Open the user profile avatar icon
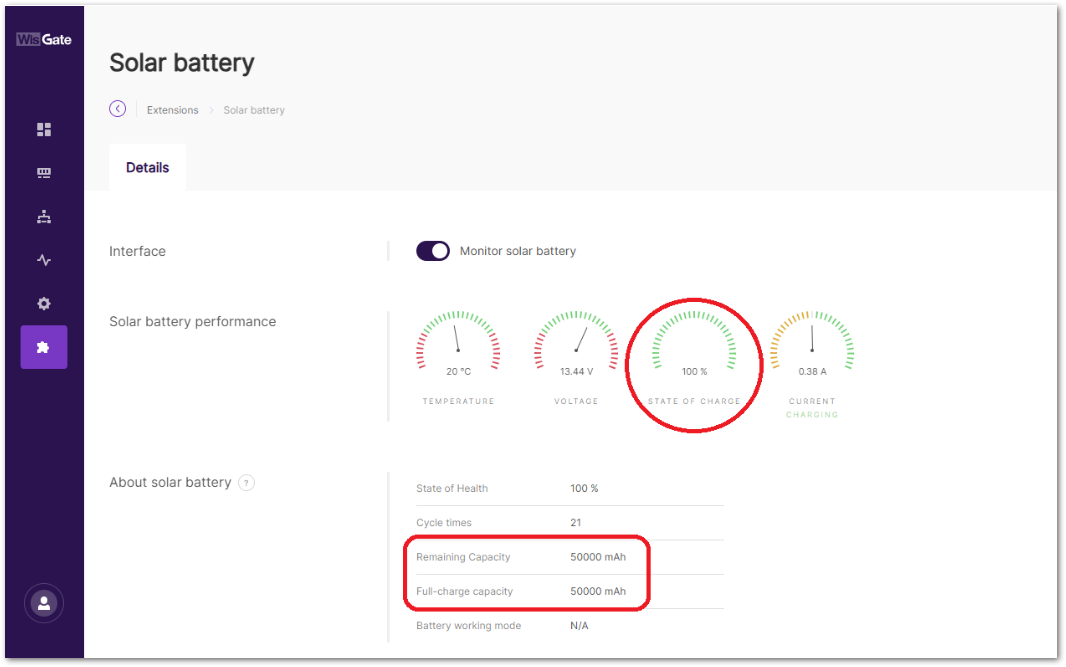This screenshot has height=667, width=1066. (x=44, y=602)
